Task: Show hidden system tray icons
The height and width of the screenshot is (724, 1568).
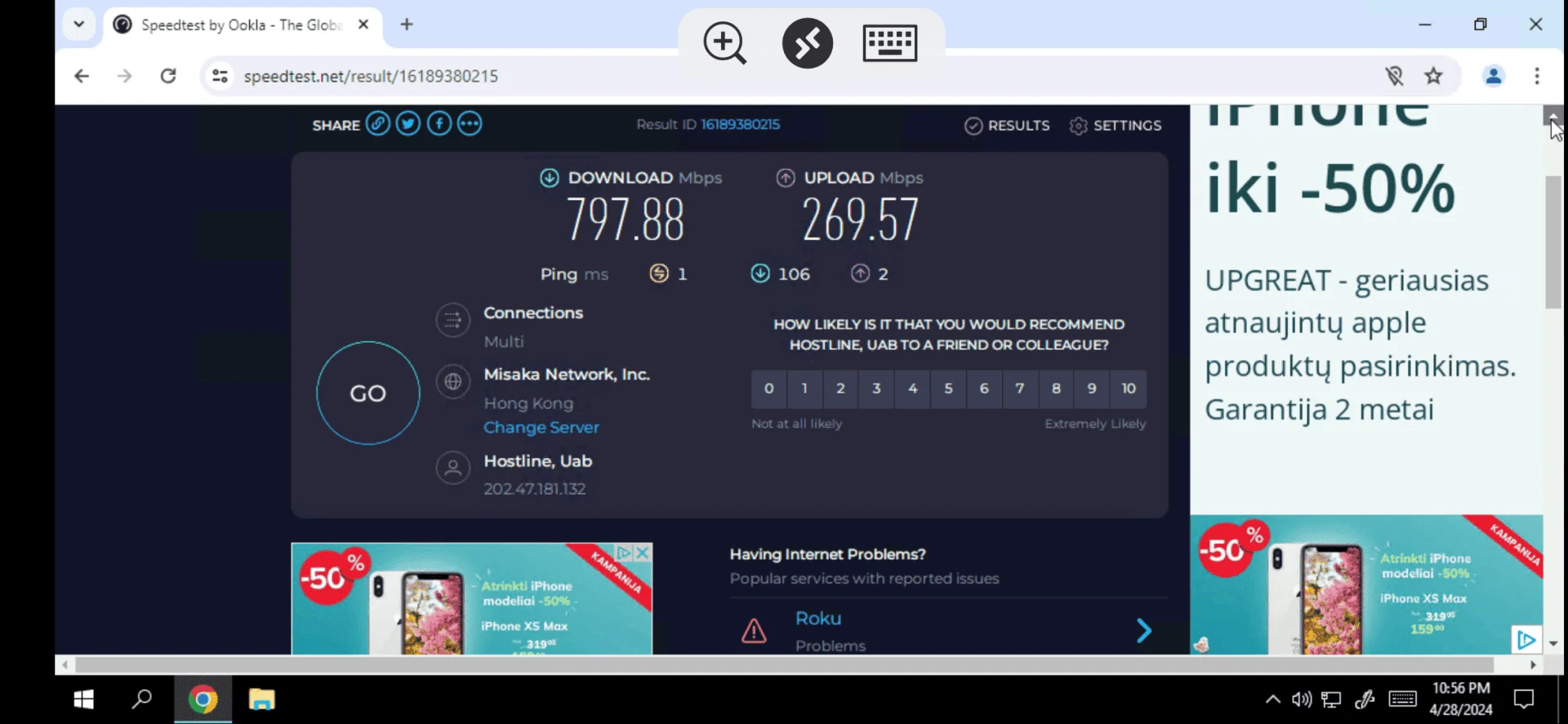Action: click(1272, 700)
